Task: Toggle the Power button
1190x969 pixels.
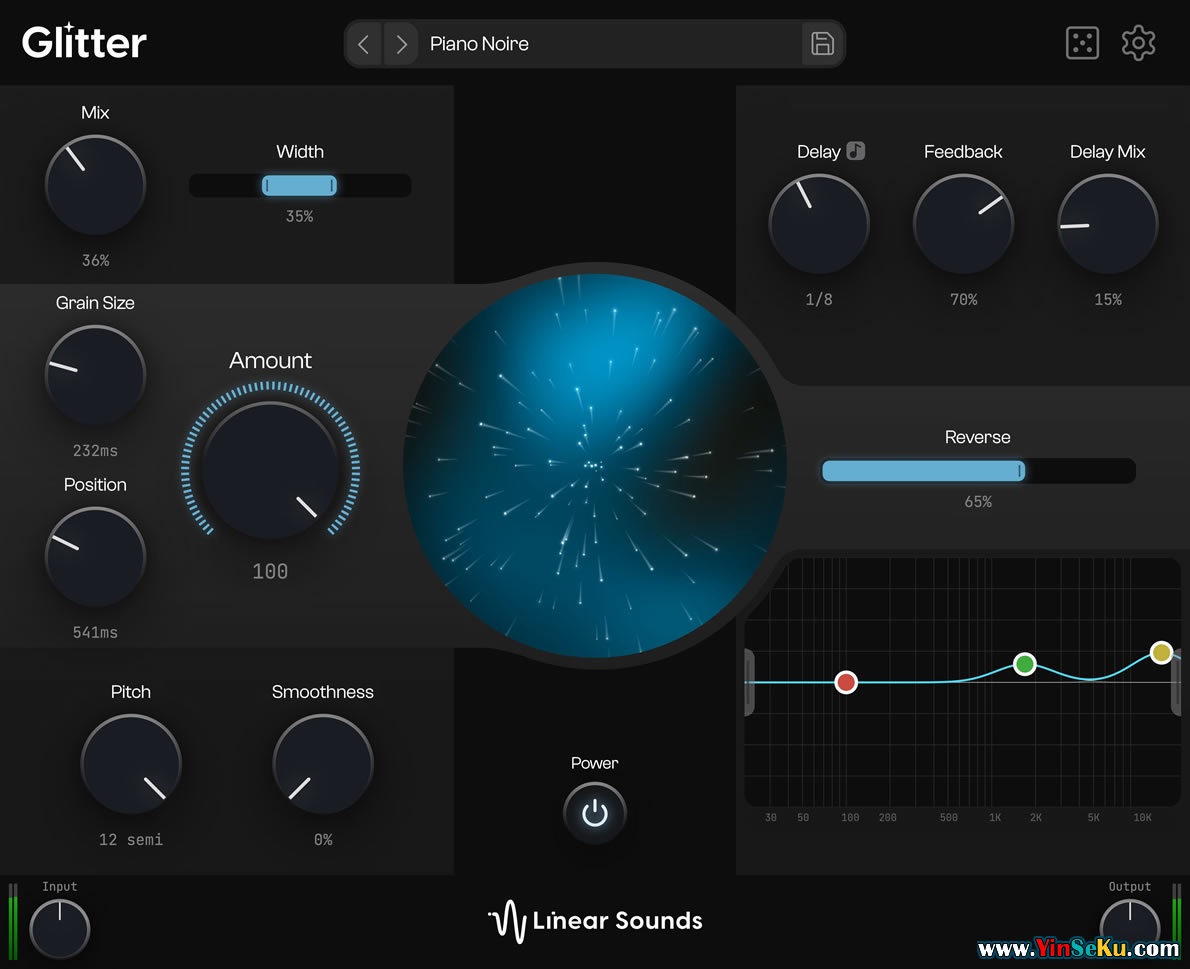Action: (595, 813)
